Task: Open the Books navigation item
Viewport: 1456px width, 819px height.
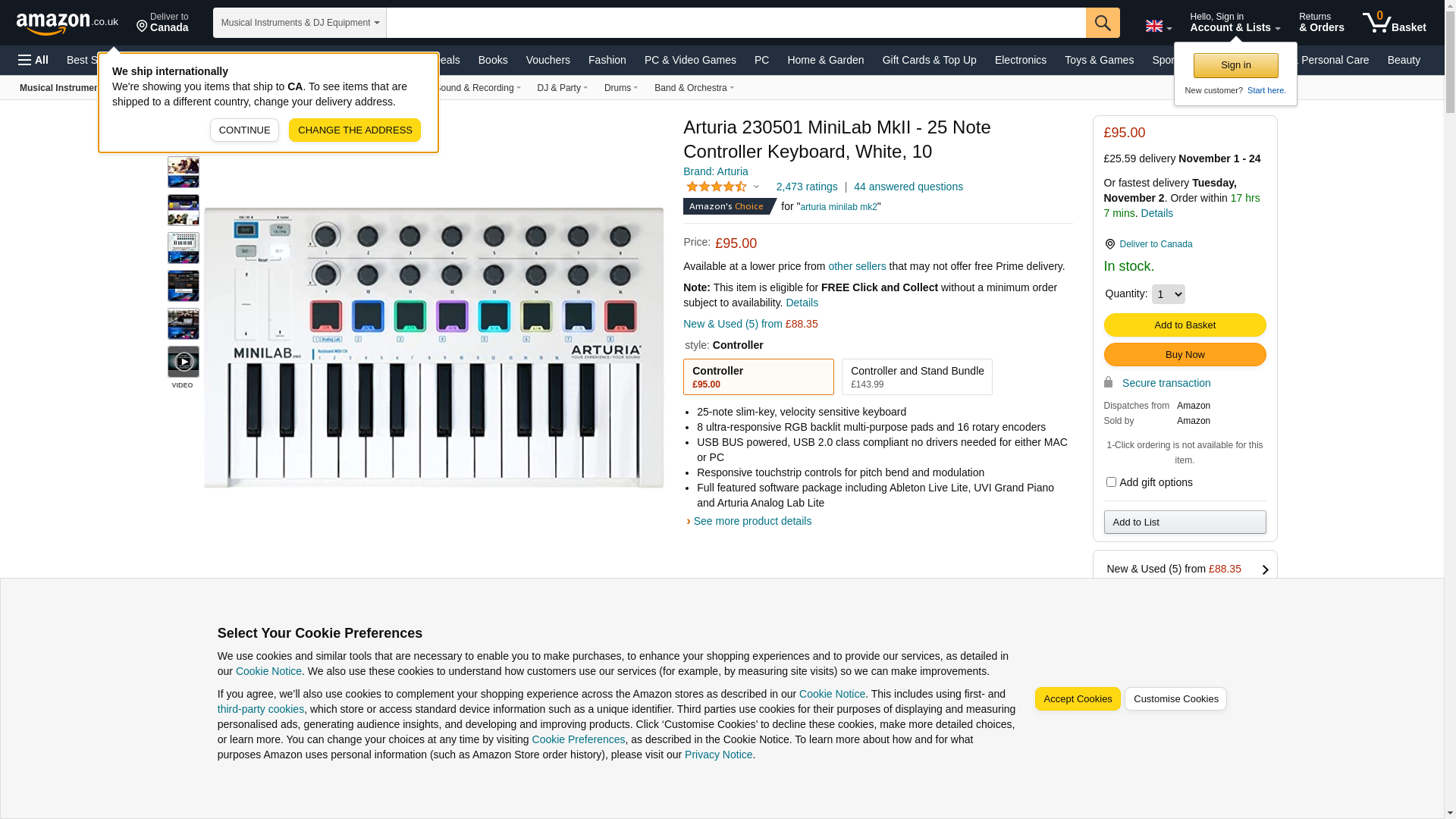Action: 493,60
